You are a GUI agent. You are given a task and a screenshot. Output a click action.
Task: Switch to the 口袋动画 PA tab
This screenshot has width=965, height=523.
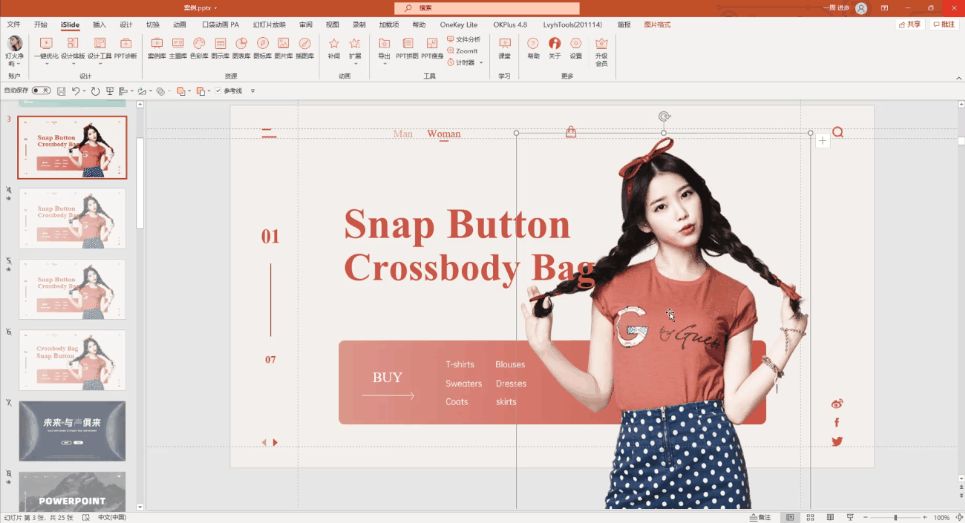(x=220, y=25)
